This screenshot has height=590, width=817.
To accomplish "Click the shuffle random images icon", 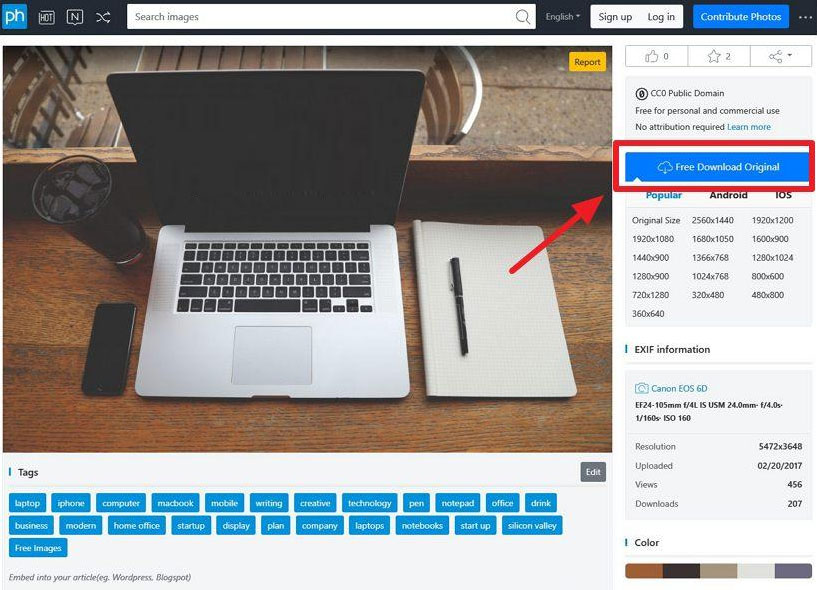I will coord(103,17).
